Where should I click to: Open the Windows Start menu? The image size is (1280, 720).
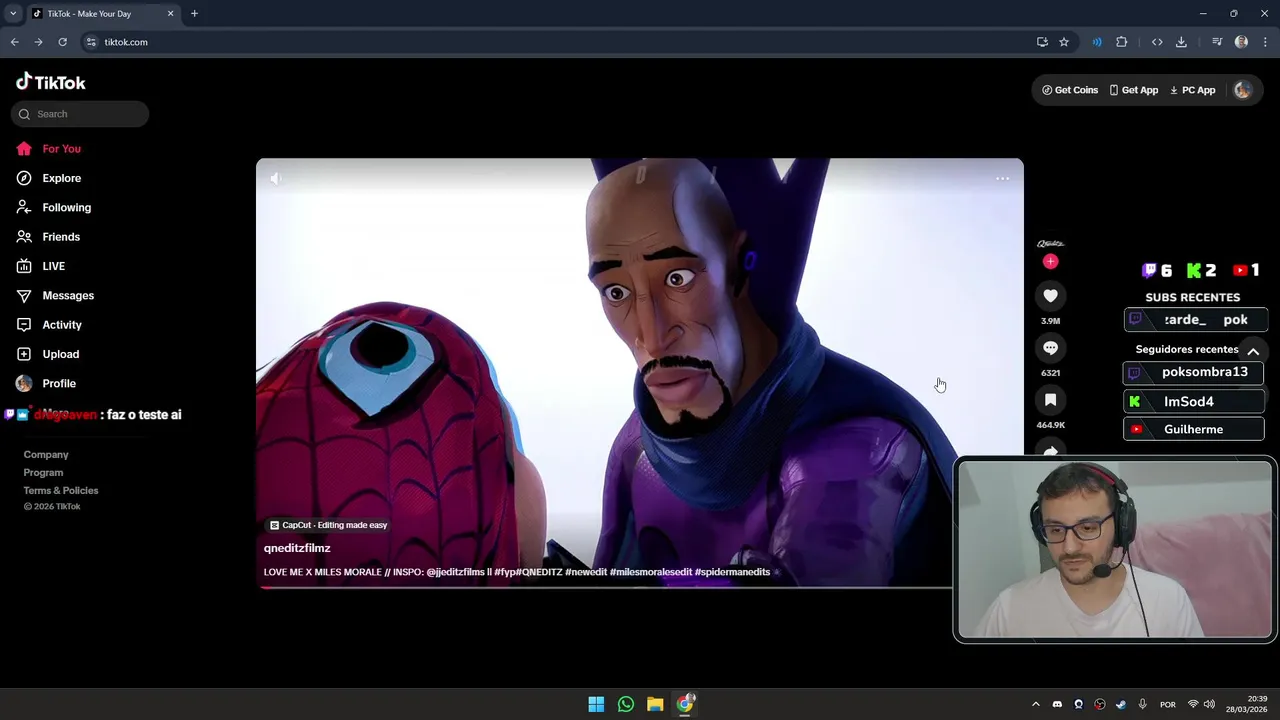(x=596, y=704)
